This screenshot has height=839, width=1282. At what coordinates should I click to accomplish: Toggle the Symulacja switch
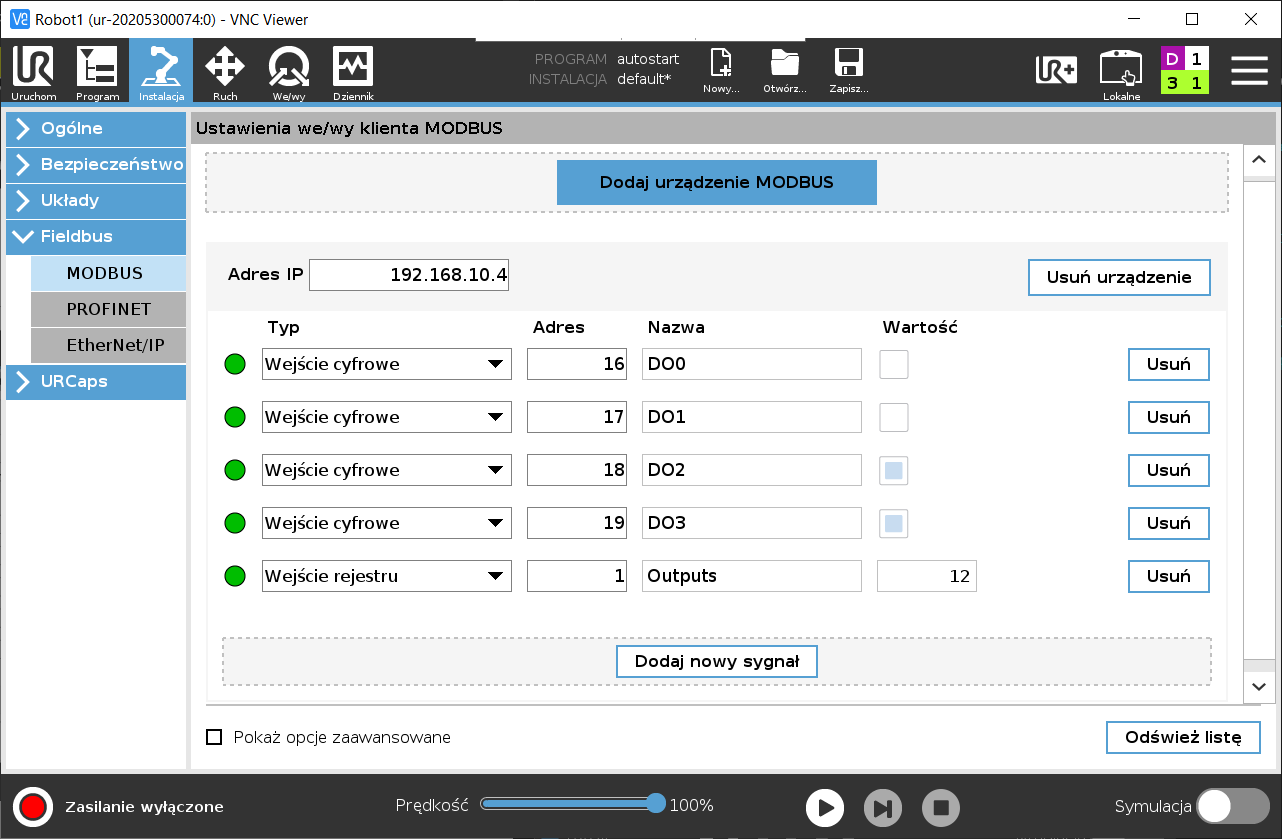point(1233,806)
